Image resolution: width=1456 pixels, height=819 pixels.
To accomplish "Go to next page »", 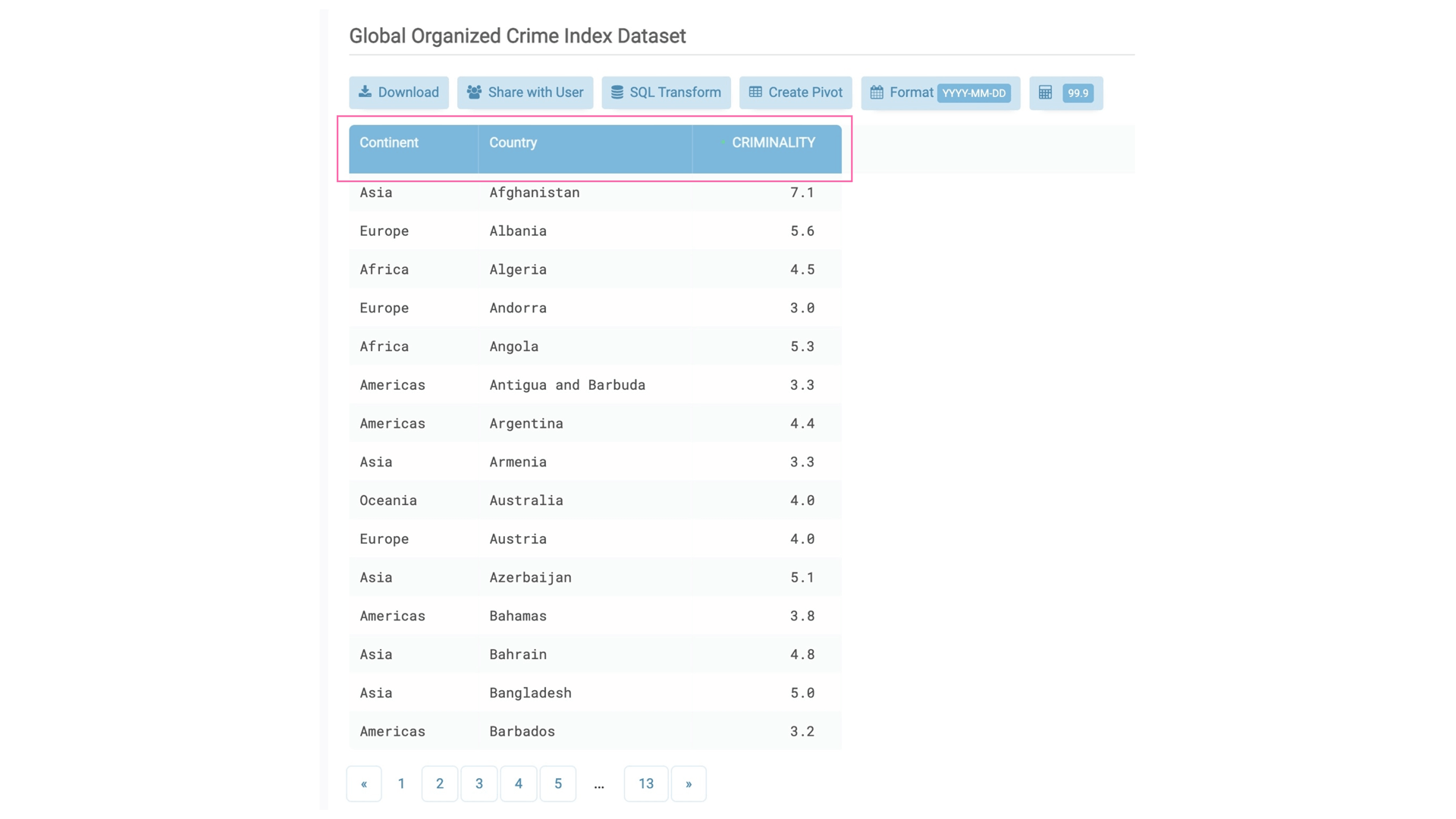I will tap(689, 783).
